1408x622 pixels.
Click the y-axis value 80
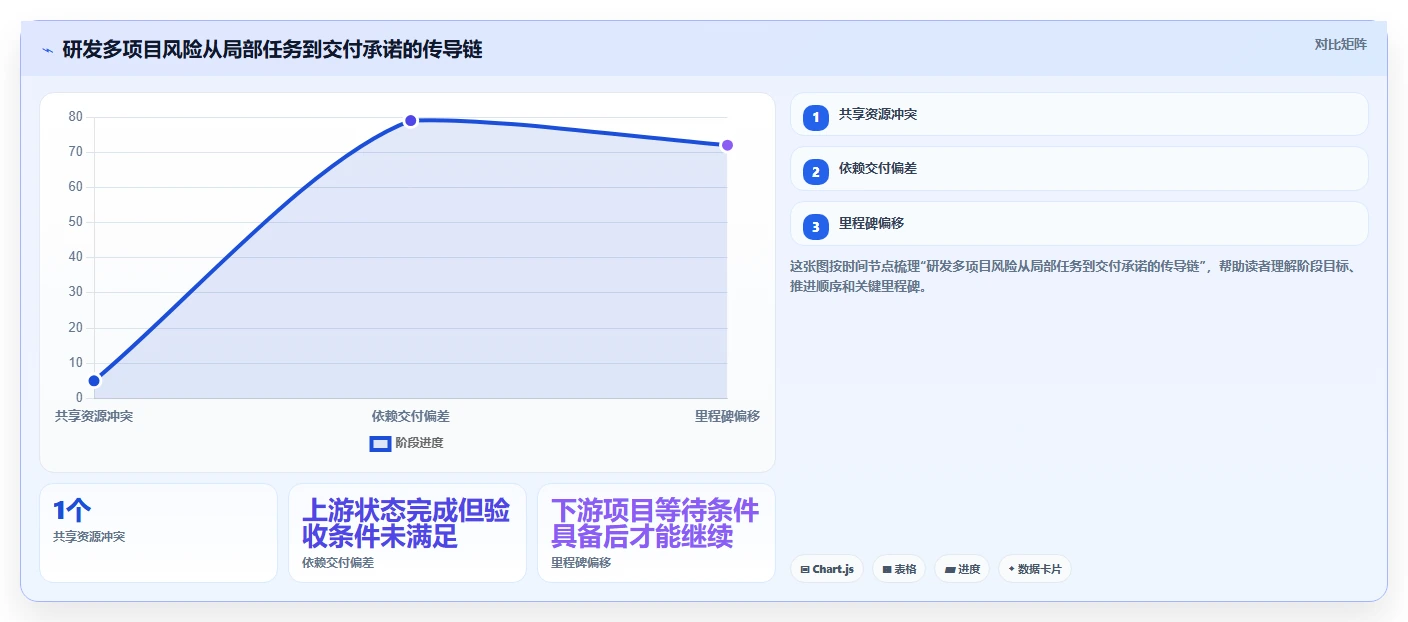pos(76,117)
